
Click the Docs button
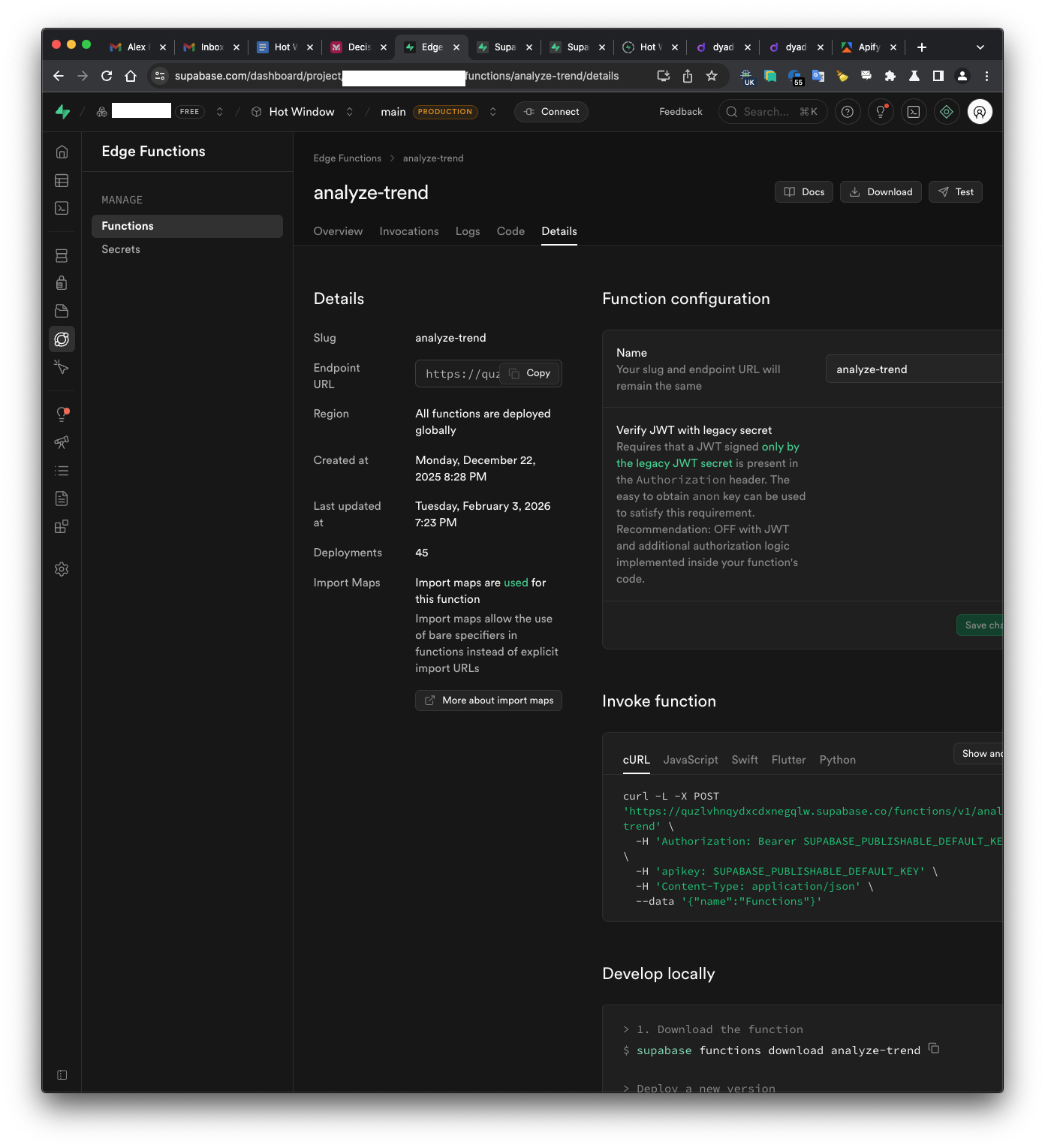[x=804, y=192]
